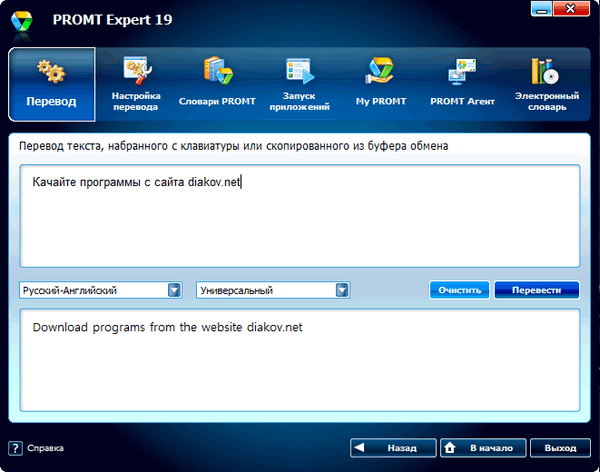Expand the Универсальный profile arrow
This screenshot has width=600, height=472.
(x=342, y=290)
